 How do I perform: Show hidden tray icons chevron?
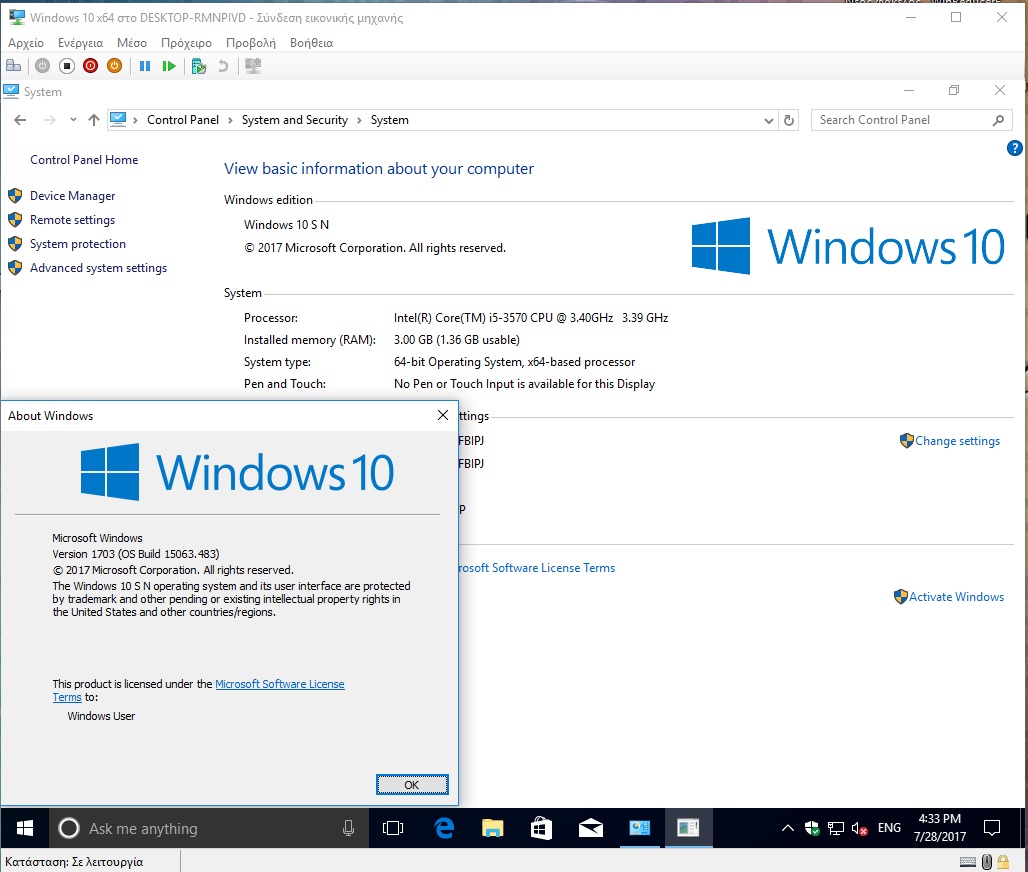(x=787, y=828)
